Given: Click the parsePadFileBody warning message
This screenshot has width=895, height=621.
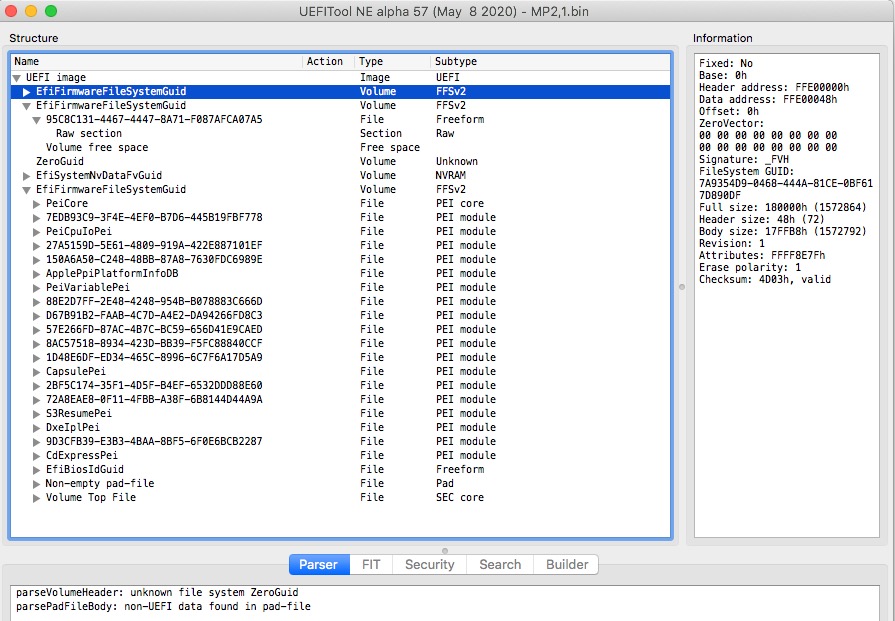Looking at the screenshot, I should [163, 606].
